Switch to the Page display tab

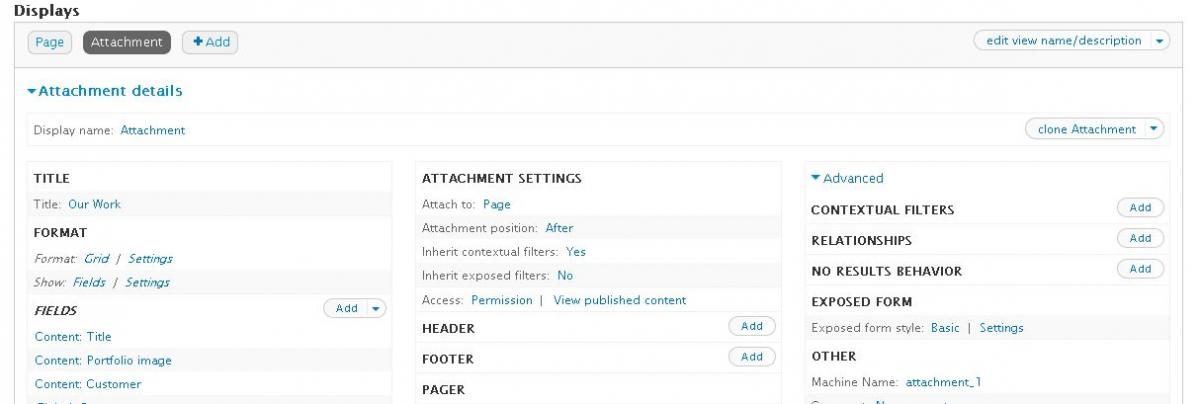tap(48, 42)
